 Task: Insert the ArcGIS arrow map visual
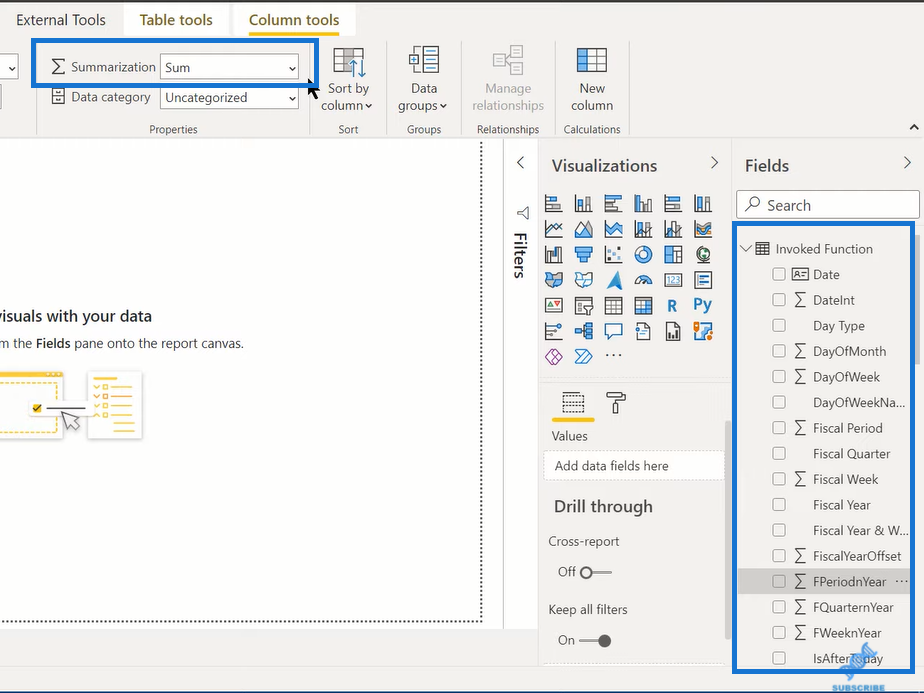(x=613, y=280)
